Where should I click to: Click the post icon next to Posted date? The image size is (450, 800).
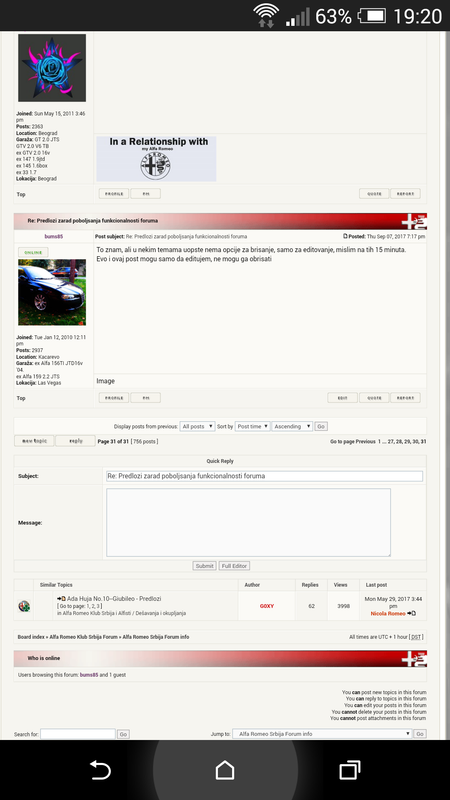click(x=345, y=236)
